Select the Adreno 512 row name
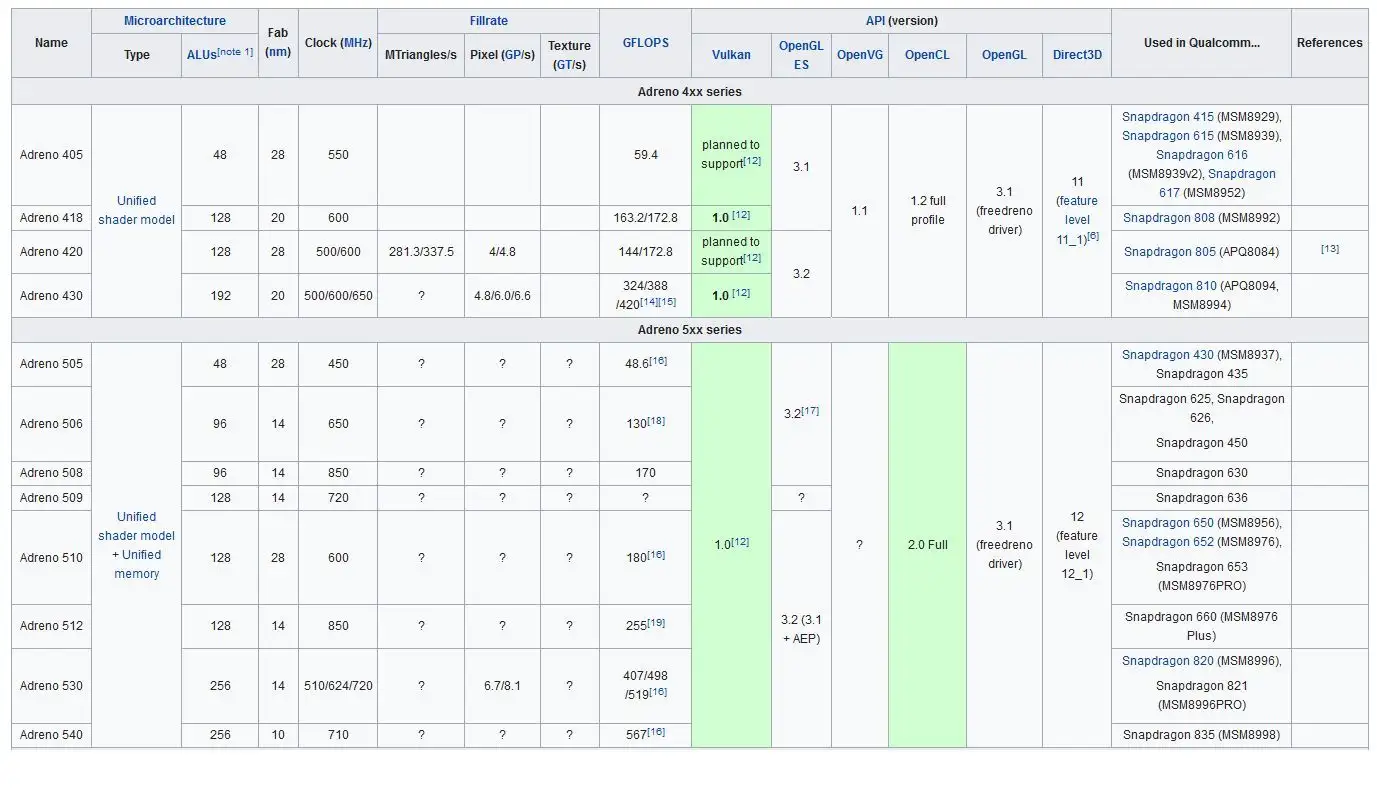 coord(51,626)
